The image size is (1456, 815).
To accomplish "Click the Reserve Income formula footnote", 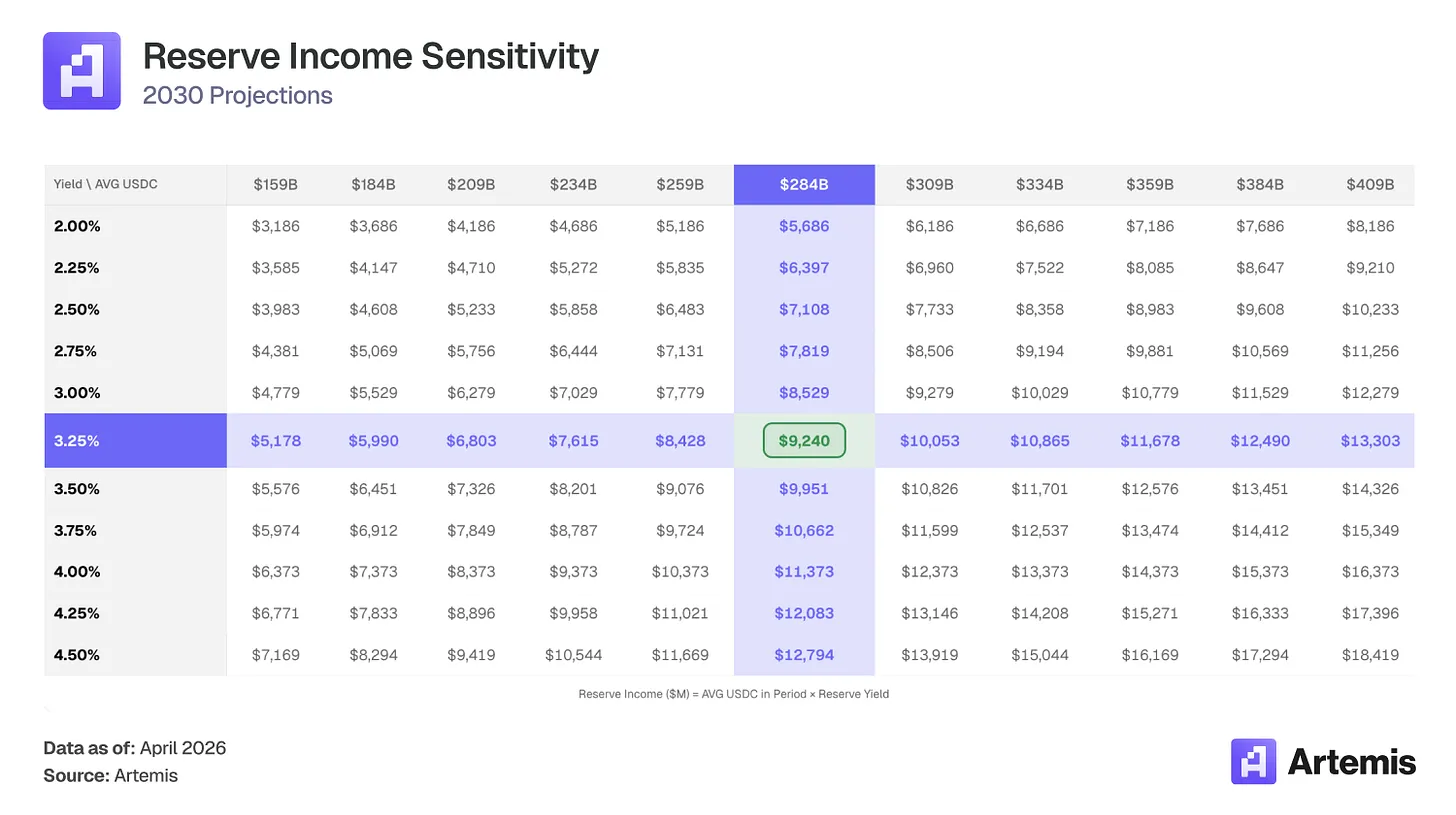I will pos(733,694).
